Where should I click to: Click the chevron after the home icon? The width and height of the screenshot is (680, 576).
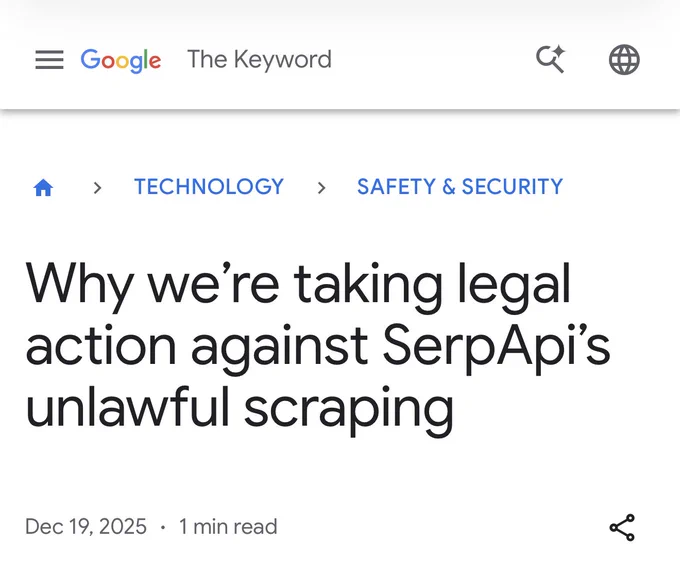click(x=98, y=188)
